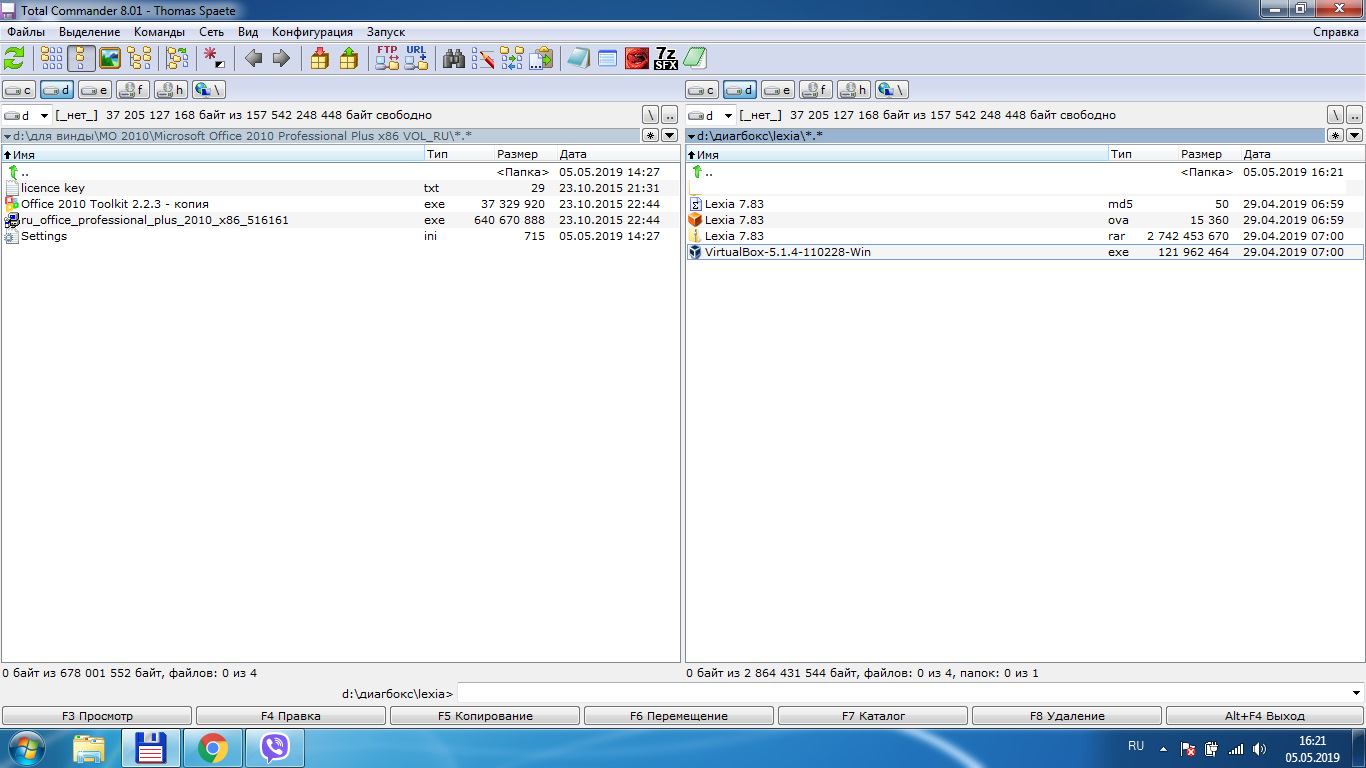Open the Запуск menu
This screenshot has height=768, width=1366.
[x=386, y=32]
